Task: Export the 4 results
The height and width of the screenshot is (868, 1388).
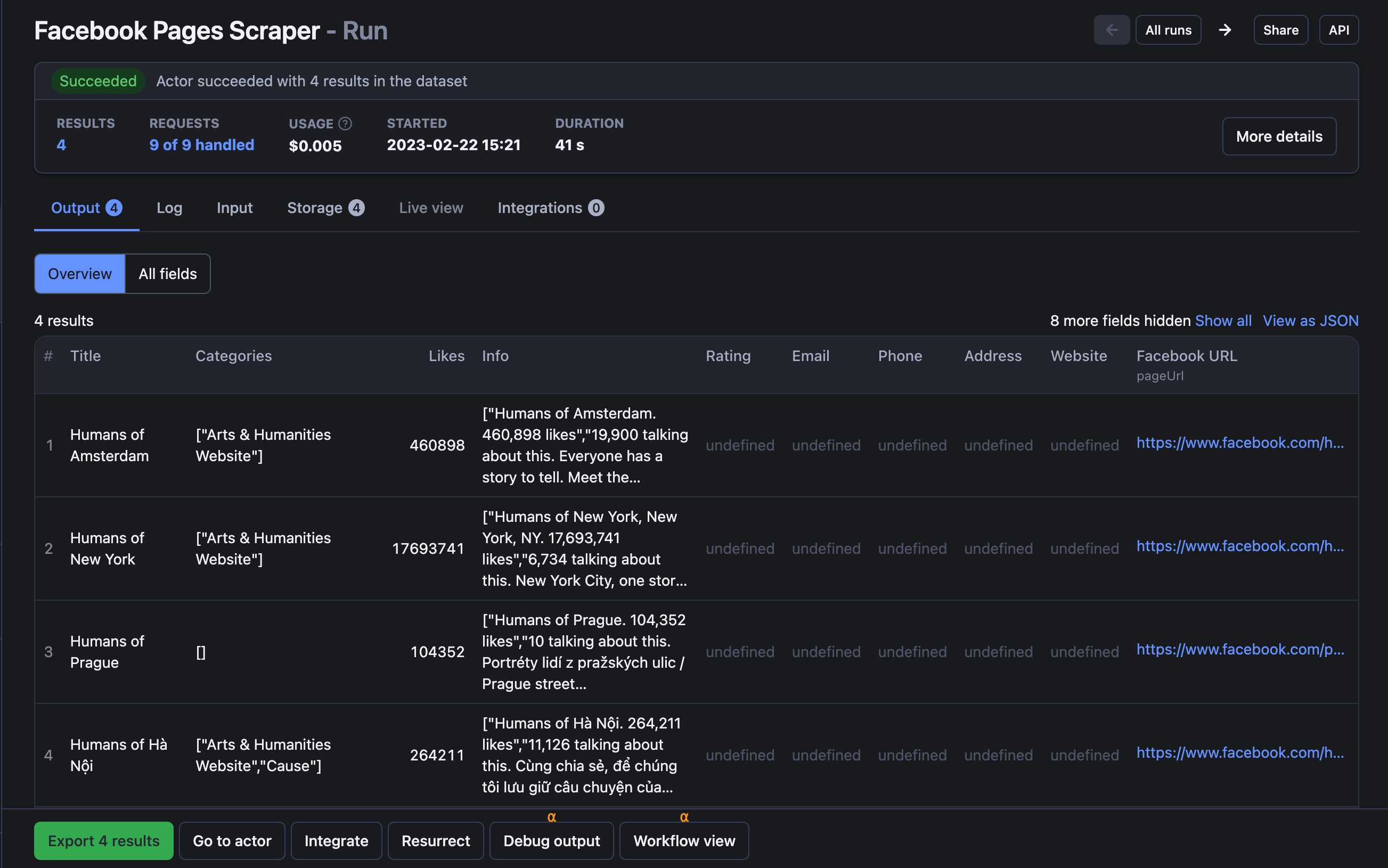Action: [x=103, y=840]
